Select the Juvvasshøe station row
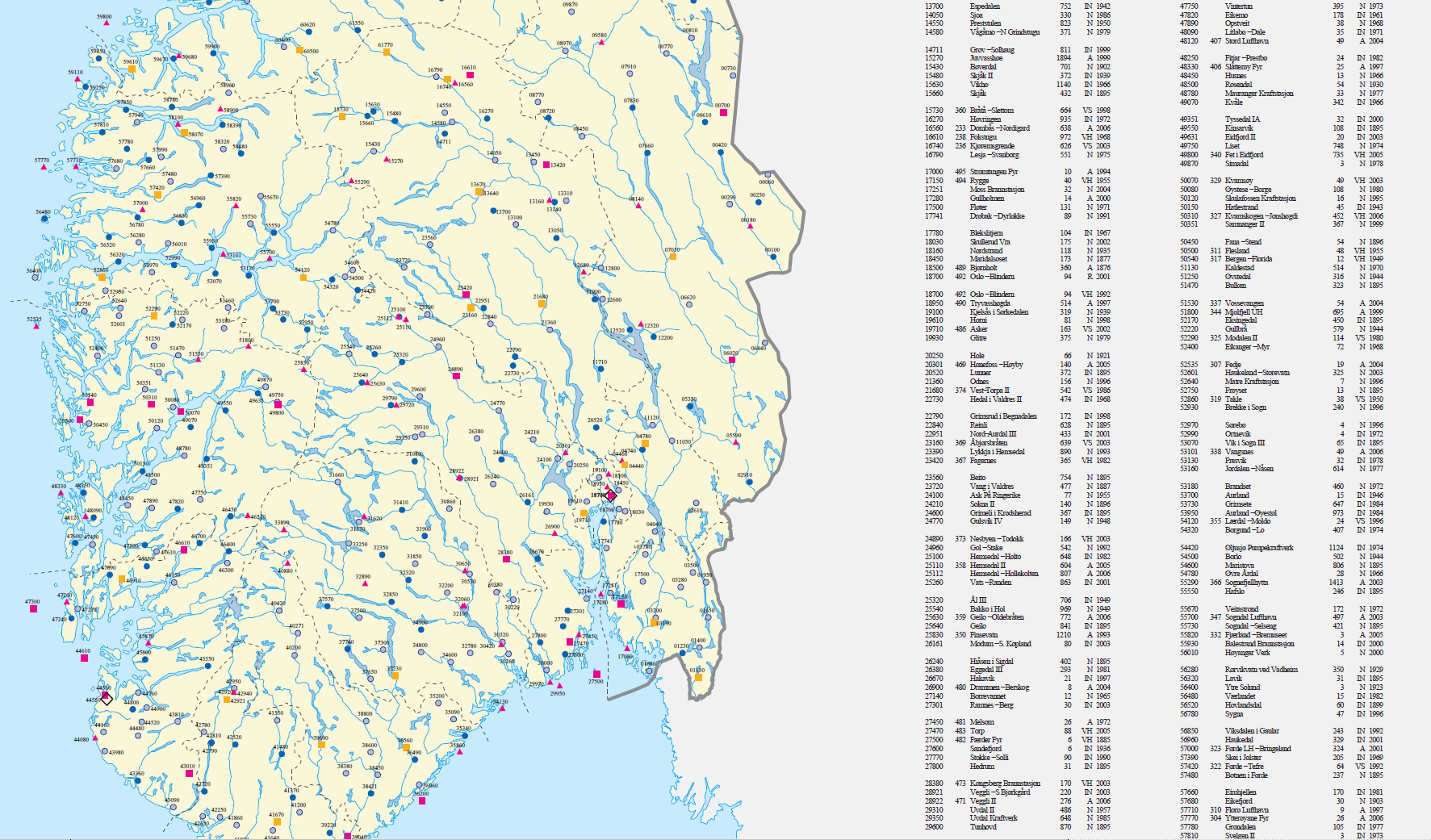The image size is (1431, 840). [1018, 58]
